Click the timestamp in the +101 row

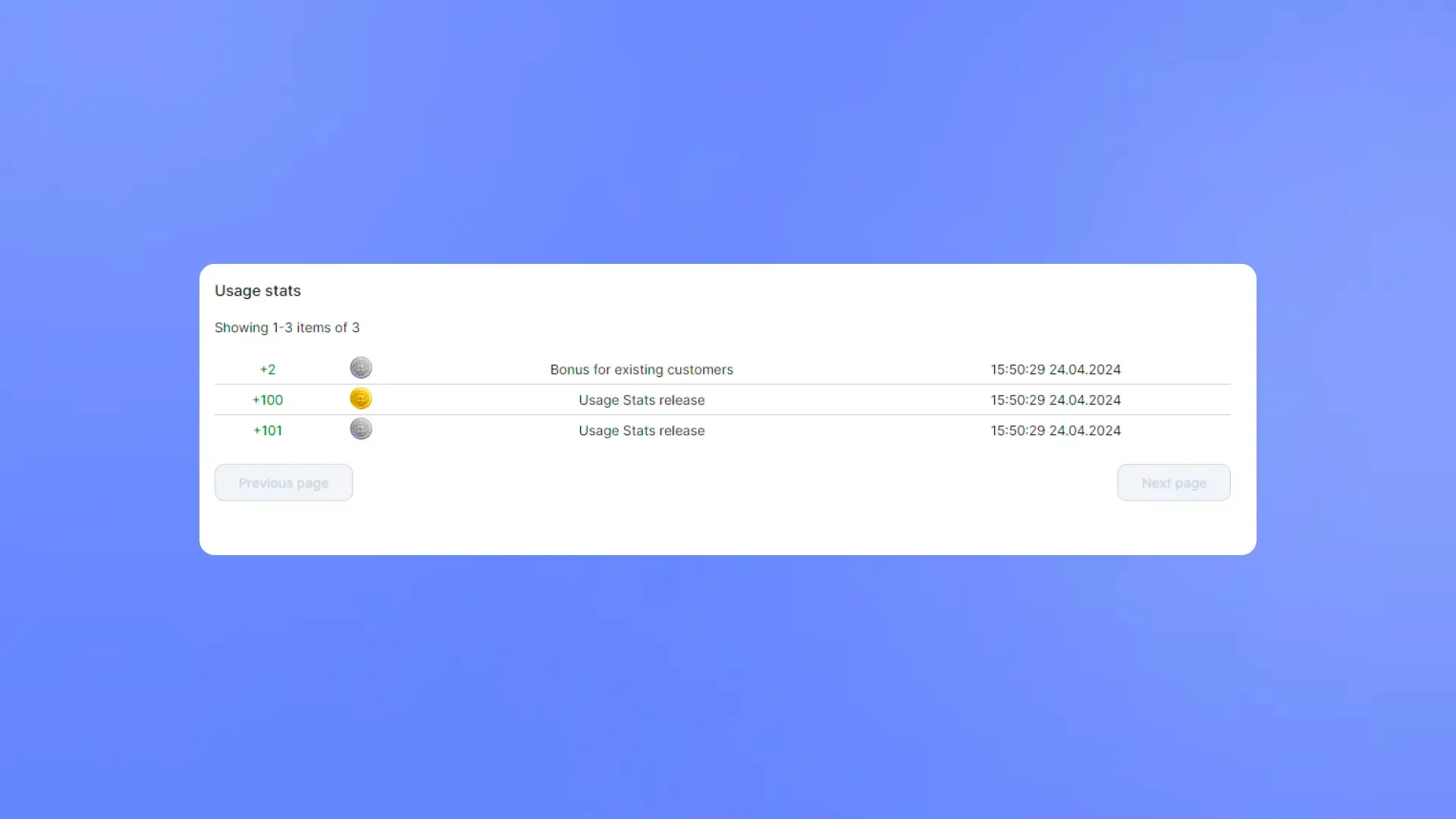point(1056,430)
